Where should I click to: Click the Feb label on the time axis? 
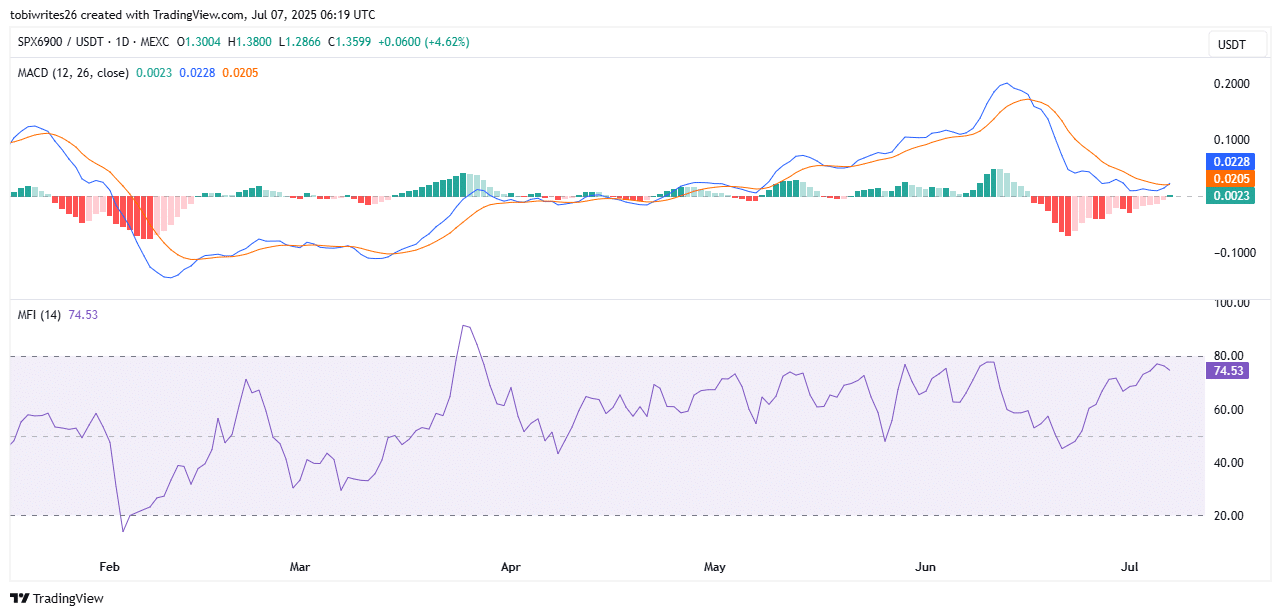(x=109, y=567)
